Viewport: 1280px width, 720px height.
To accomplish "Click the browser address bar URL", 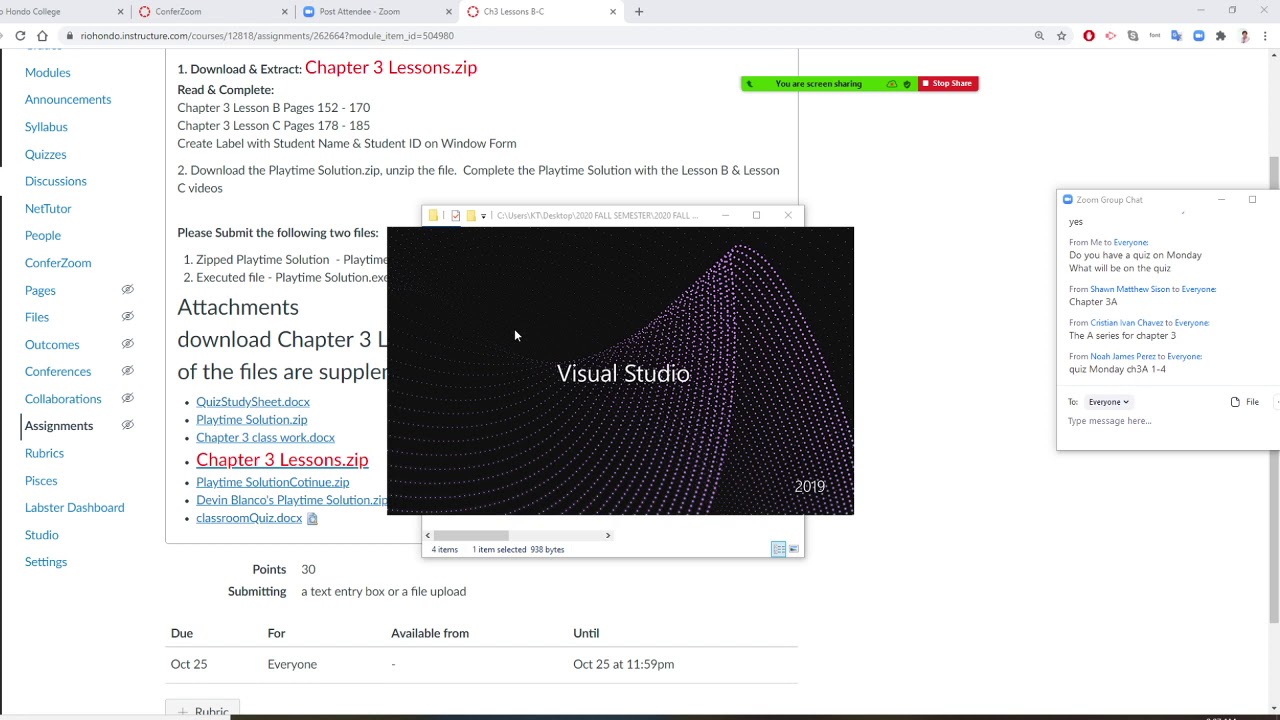I will tap(267, 36).
